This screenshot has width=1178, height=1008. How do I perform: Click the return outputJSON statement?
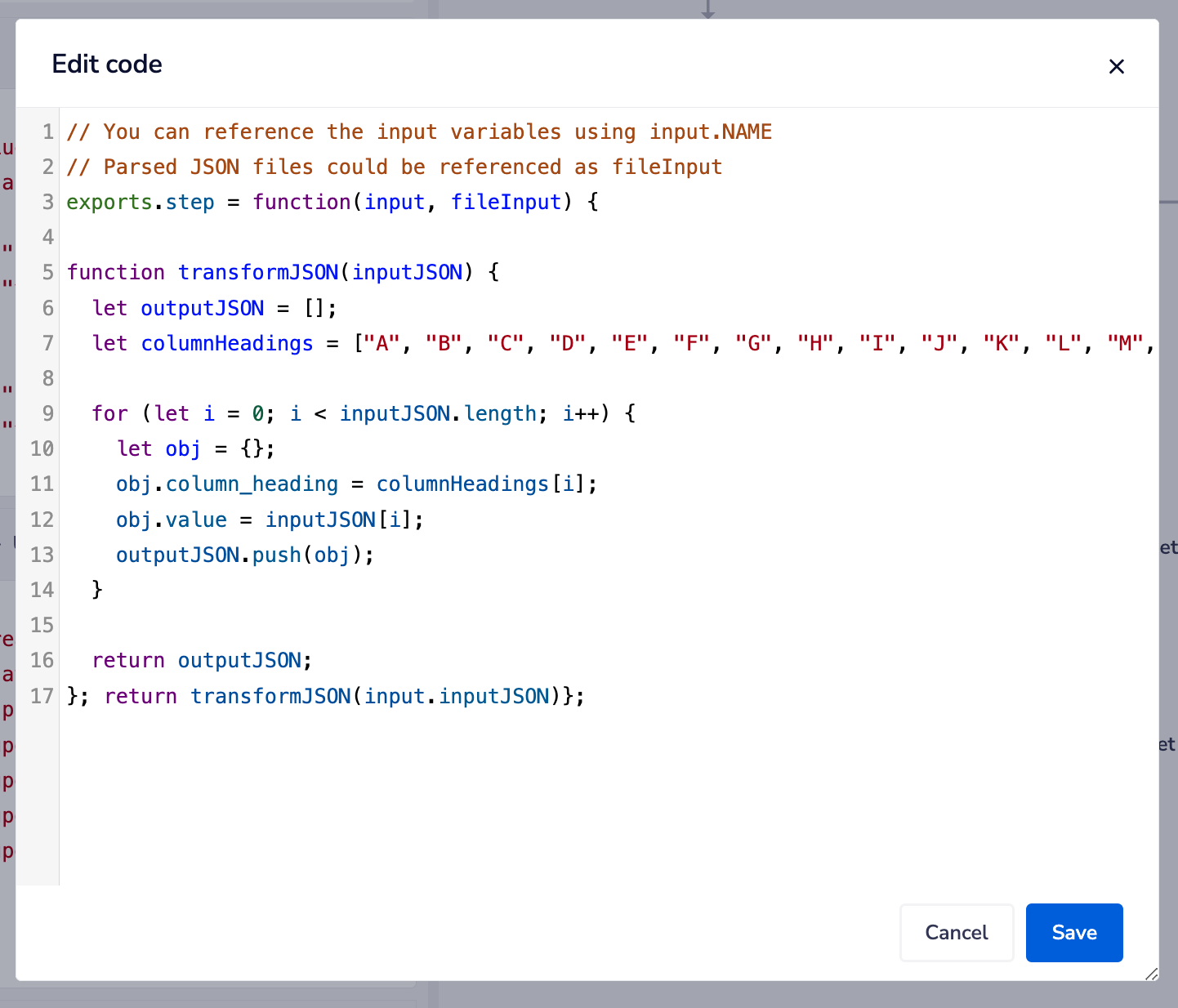(x=202, y=660)
